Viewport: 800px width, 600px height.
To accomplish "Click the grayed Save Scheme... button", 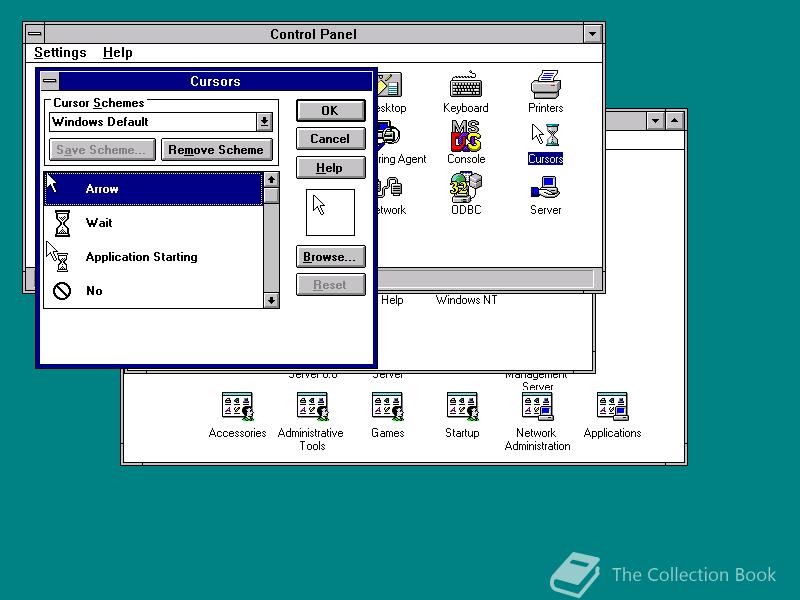I will [102, 150].
